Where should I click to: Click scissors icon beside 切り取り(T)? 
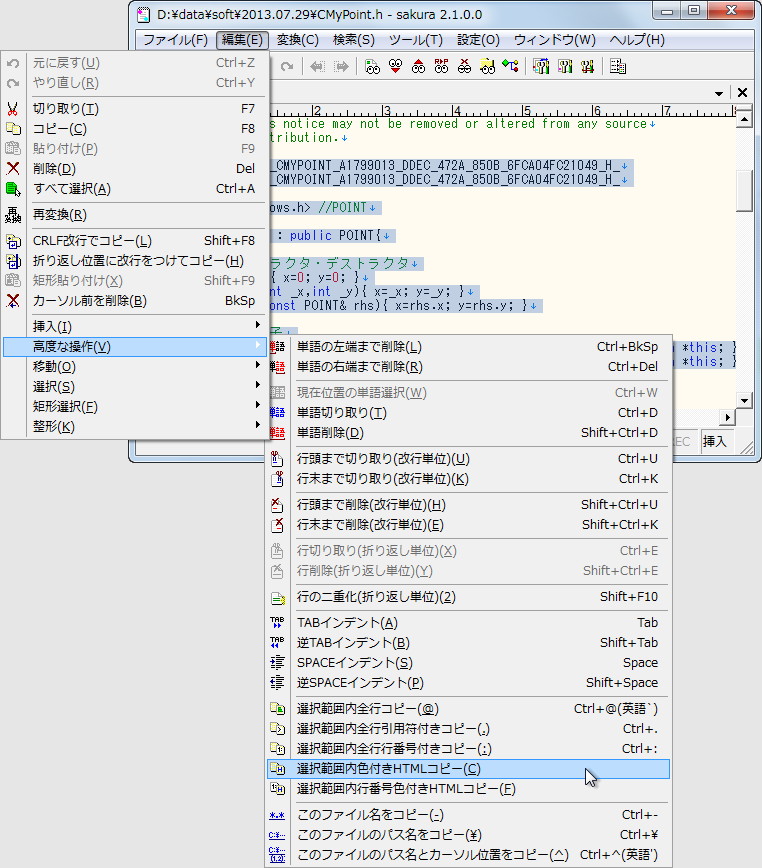[13, 109]
